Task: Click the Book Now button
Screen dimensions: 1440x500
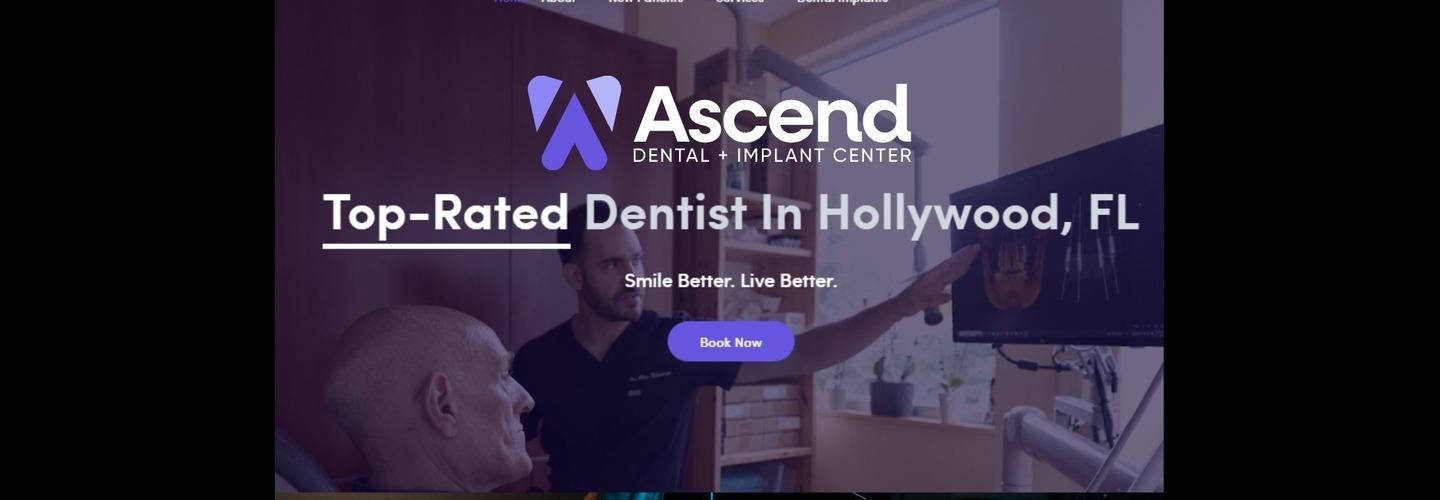Action: [731, 342]
